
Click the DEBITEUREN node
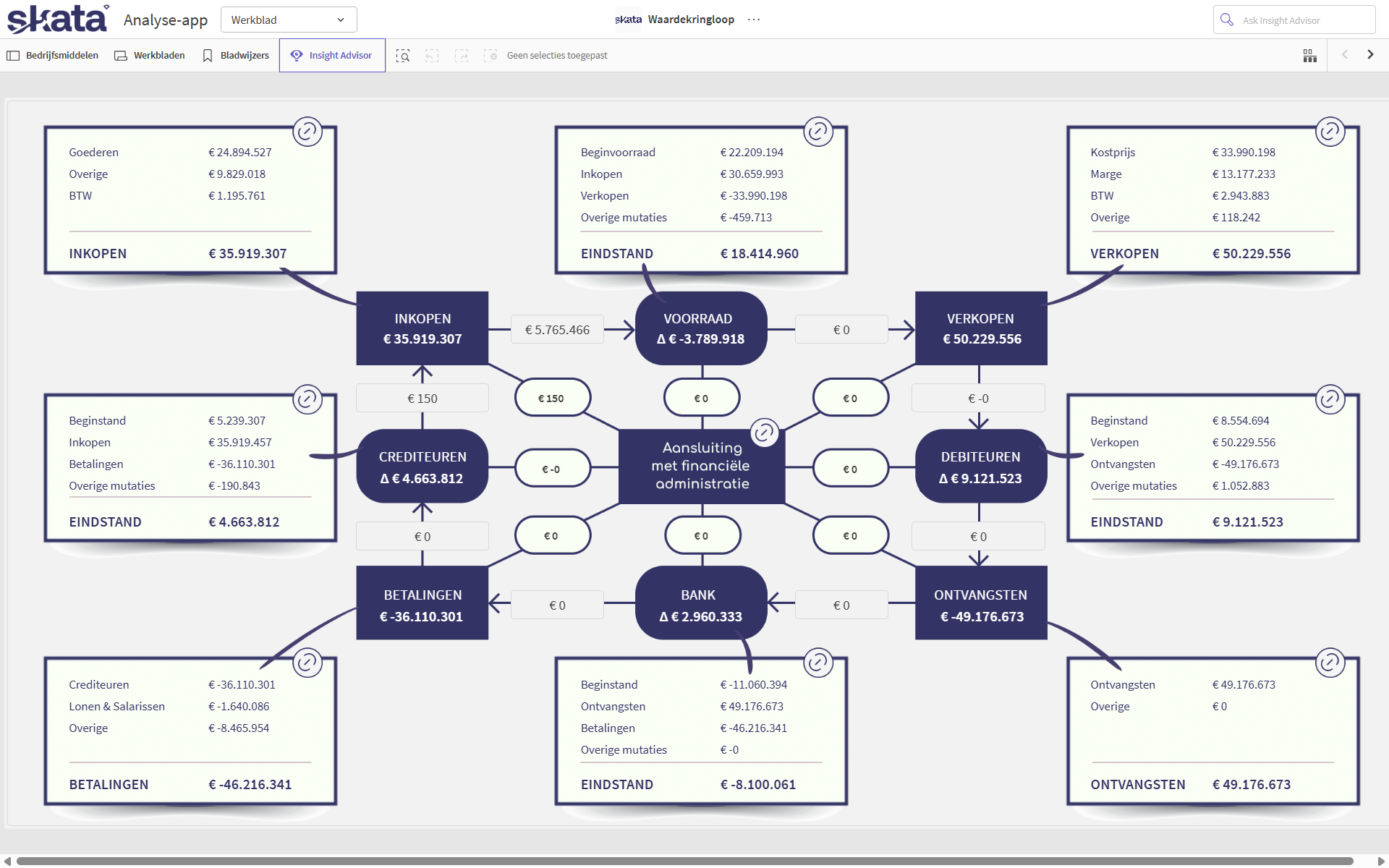click(980, 467)
